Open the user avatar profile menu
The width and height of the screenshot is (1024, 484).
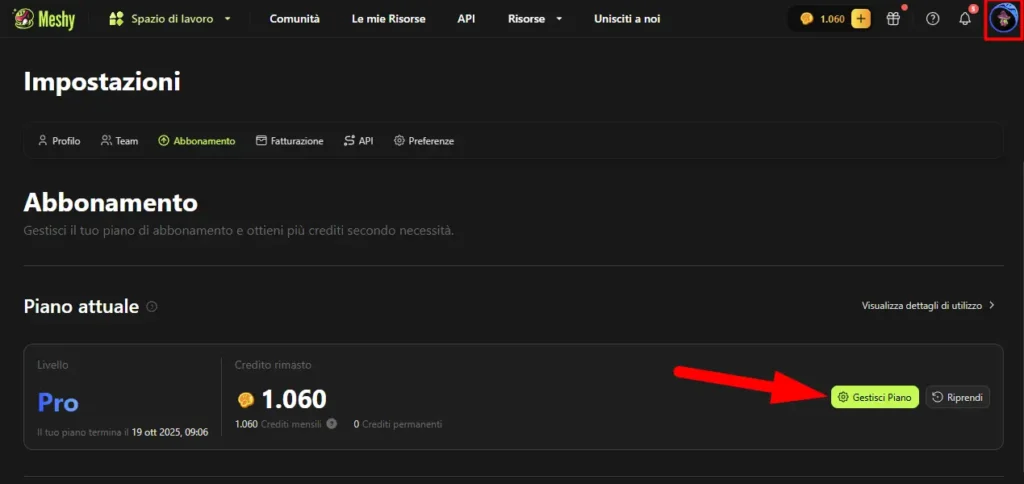tap(1002, 19)
